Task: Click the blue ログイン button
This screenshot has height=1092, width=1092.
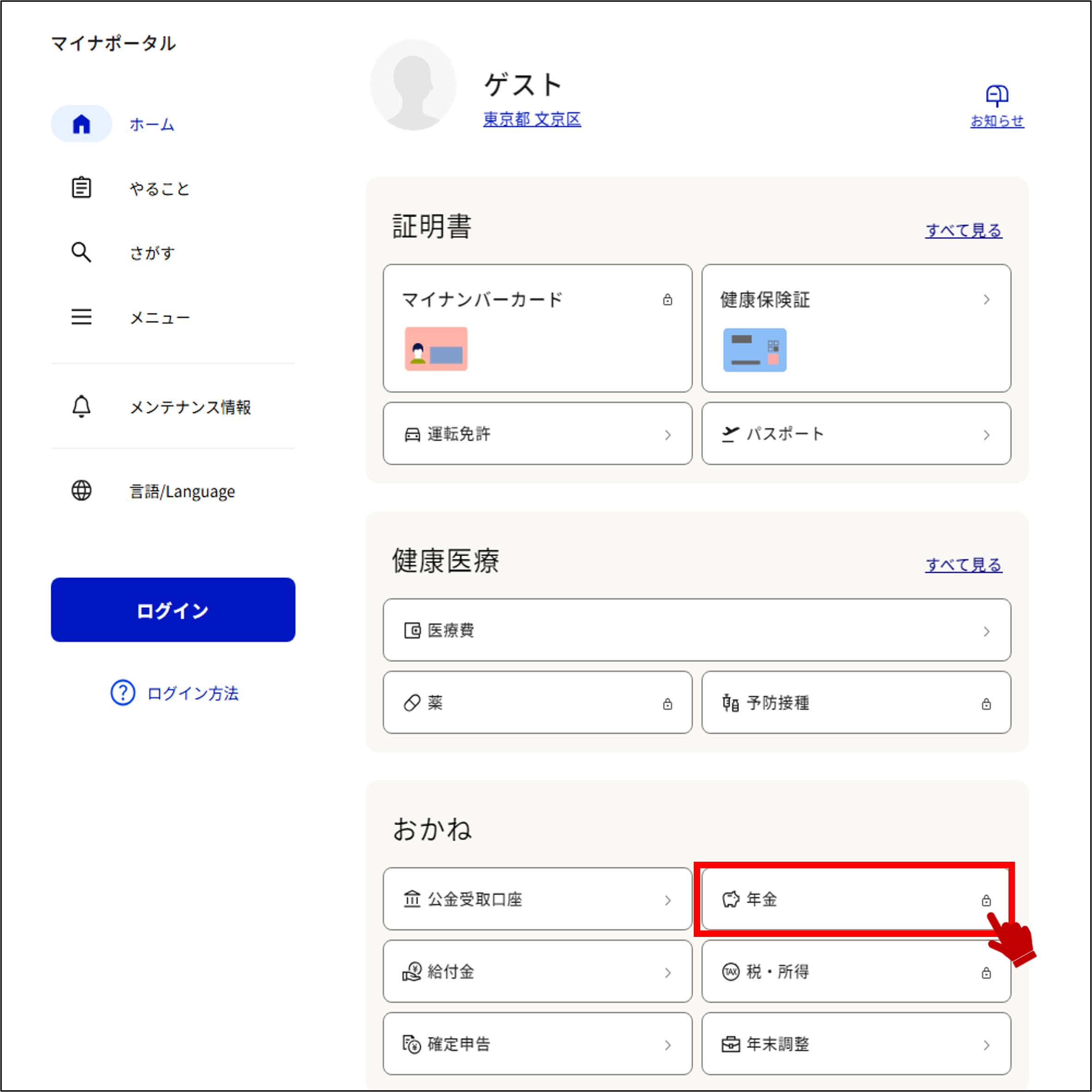Action: [173, 609]
